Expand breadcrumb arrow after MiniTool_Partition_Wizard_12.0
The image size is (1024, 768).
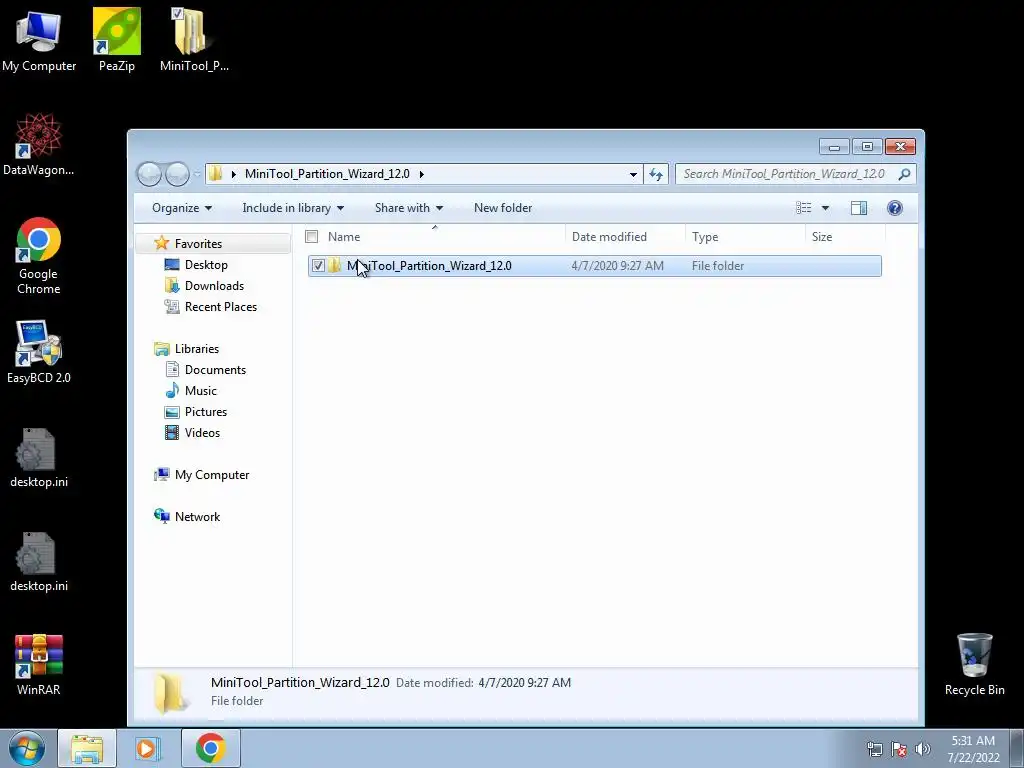tap(421, 174)
